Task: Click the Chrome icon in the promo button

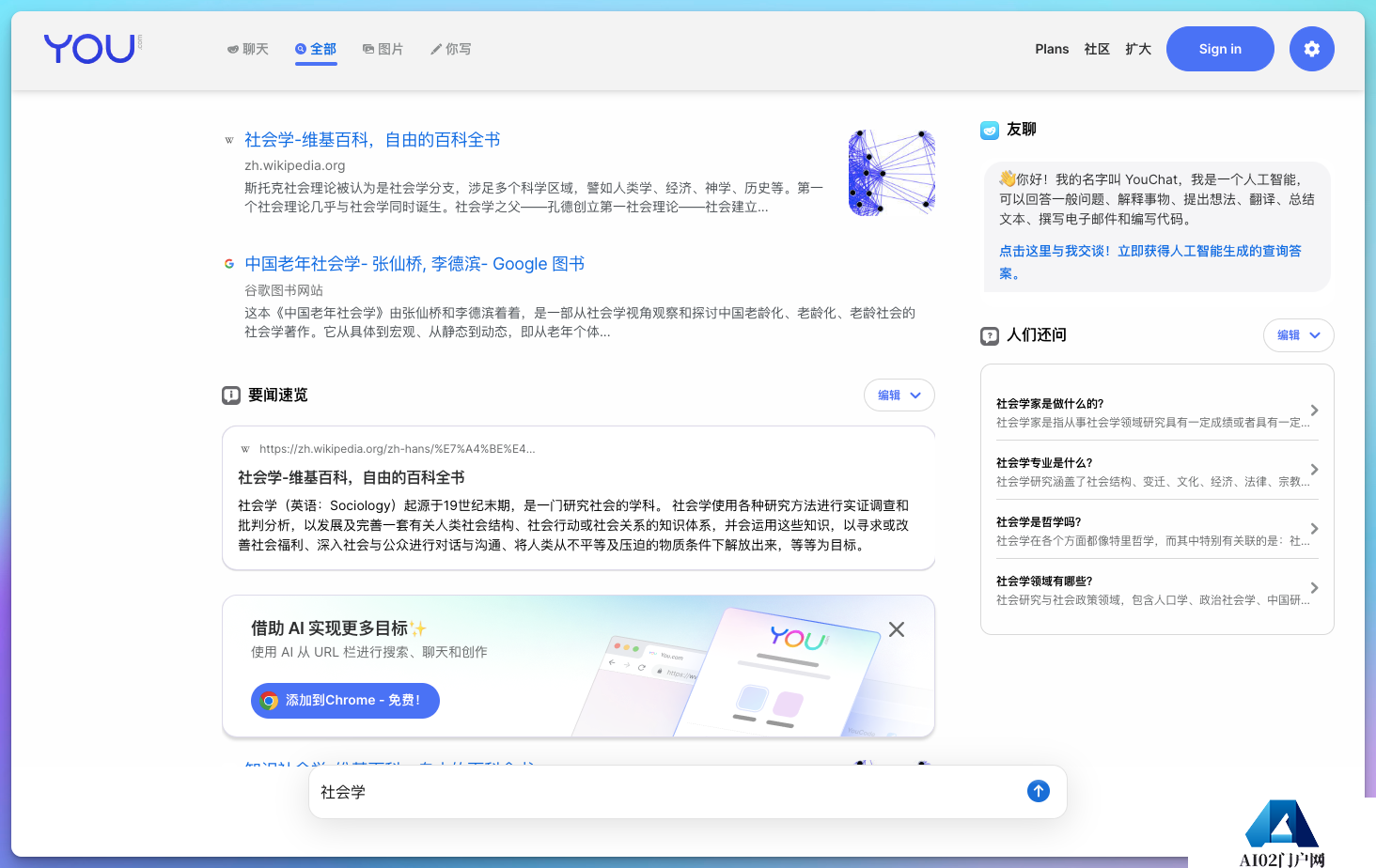Action: pos(270,701)
